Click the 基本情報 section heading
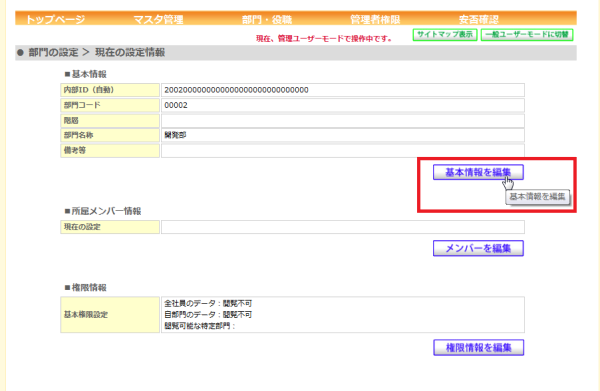 point(86,74)
